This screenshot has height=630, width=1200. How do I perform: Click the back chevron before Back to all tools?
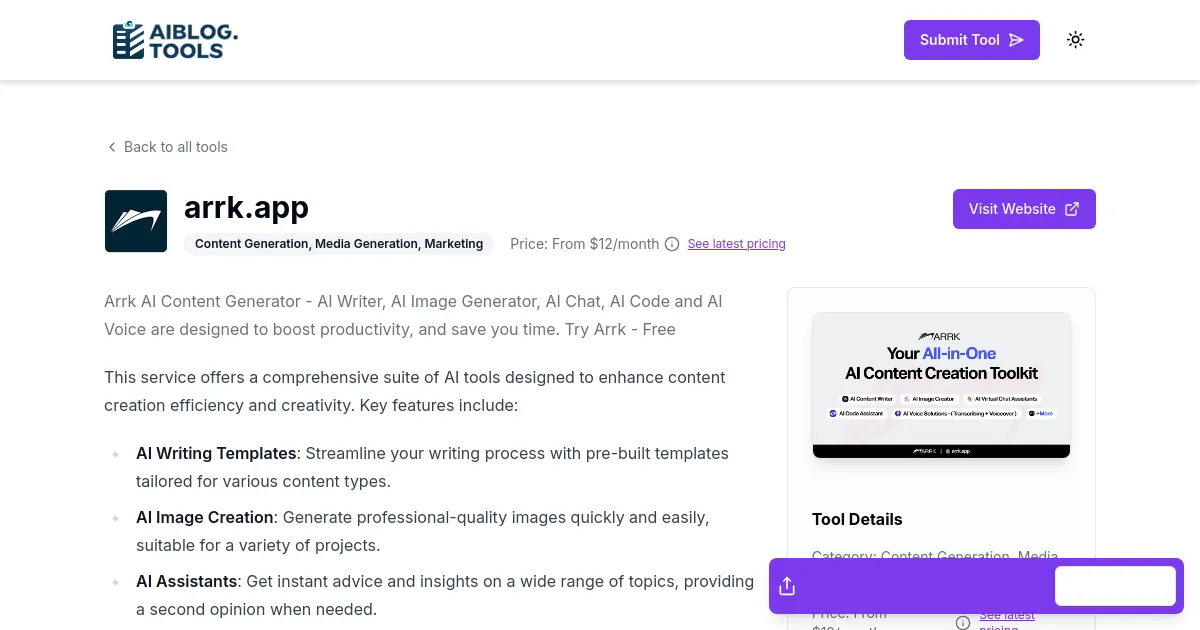tap(112, 147)
